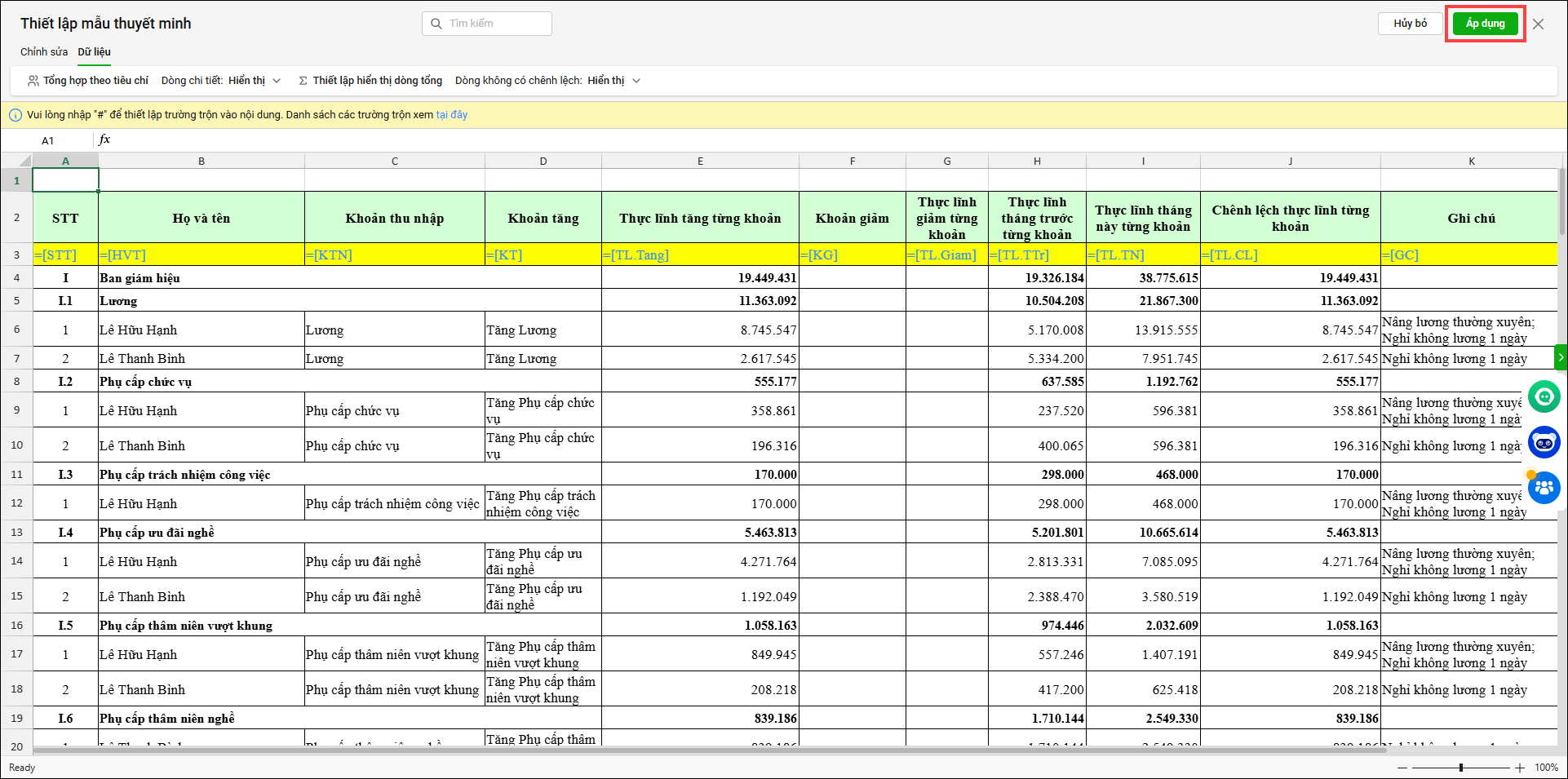The height and width of the screenshot is (779, 1568).
Task: Click the zoom out minus icon
Action: [1402, 768]
